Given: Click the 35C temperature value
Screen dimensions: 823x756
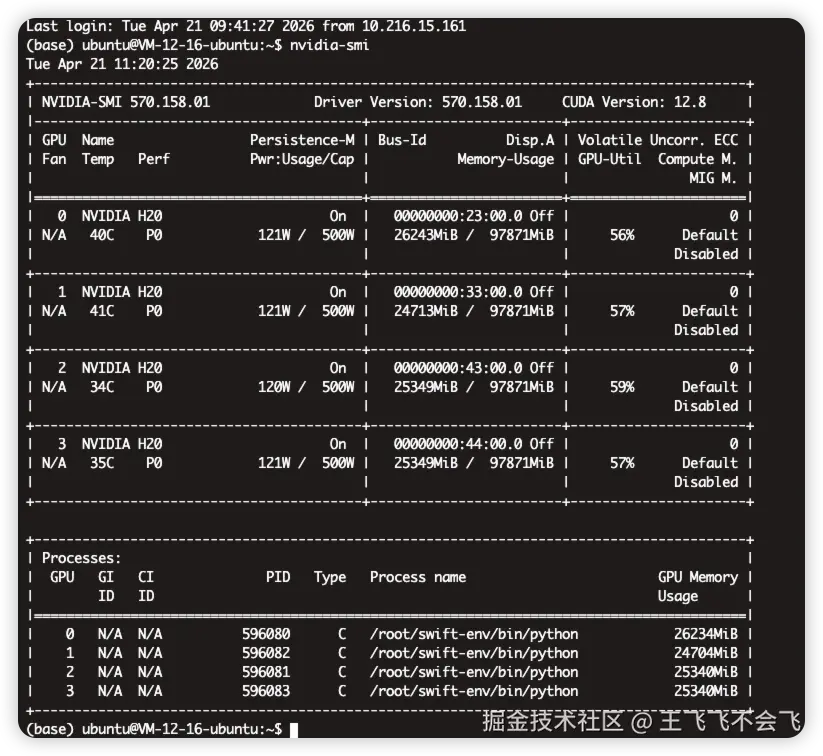Looking at the screenshot, I should (x=102, y=463).
